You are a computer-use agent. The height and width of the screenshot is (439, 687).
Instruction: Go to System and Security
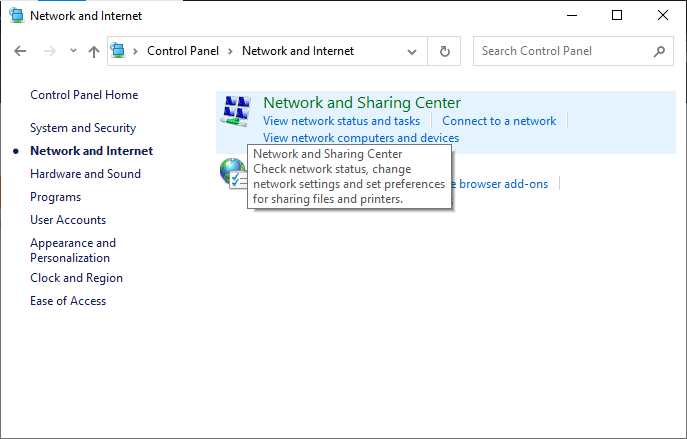point(83,128)
